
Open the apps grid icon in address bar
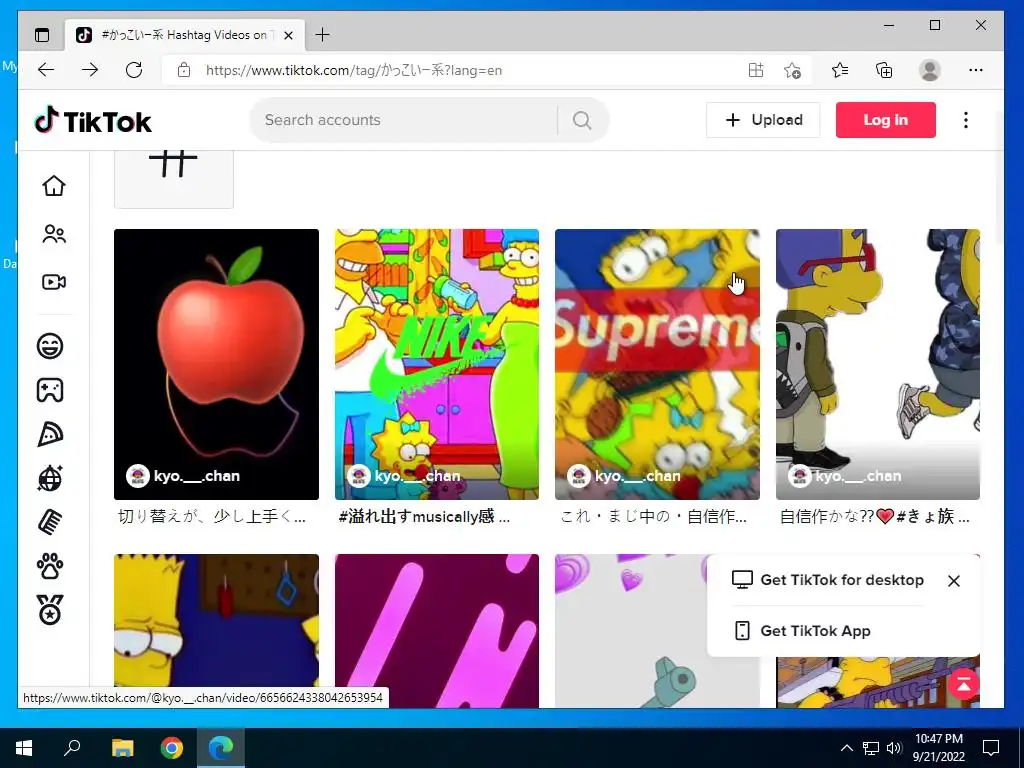[x=756, y=70]
